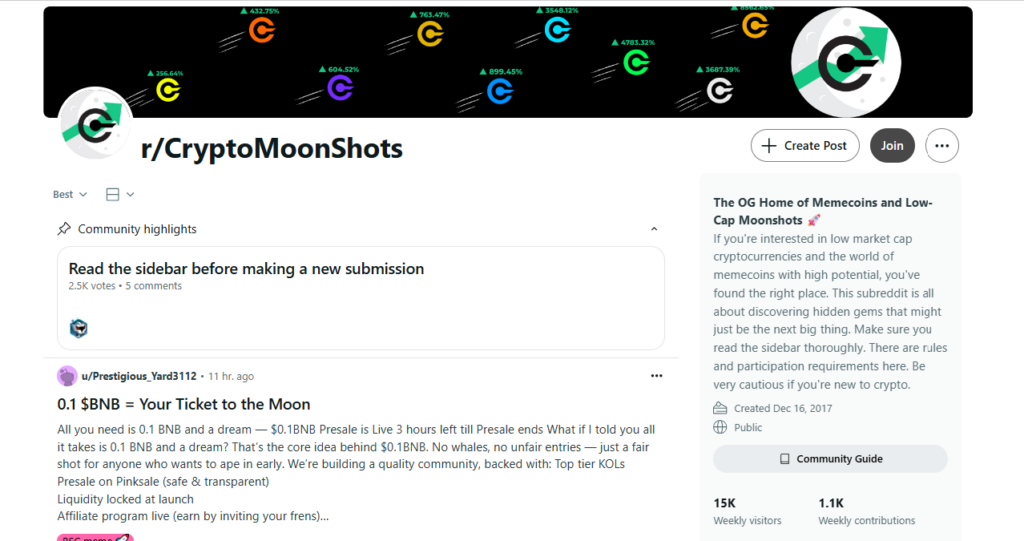Viewport: 1024px width, 541px height.
Task: Click the globe icon next to Public
Action: [720, 427]
